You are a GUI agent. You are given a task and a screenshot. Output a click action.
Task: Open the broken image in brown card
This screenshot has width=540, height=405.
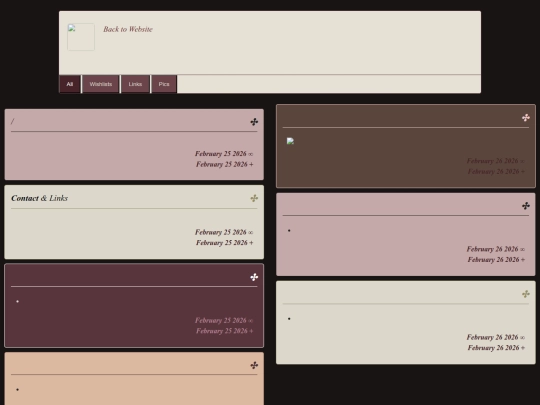pyautogui.click(x=290, y=141)
